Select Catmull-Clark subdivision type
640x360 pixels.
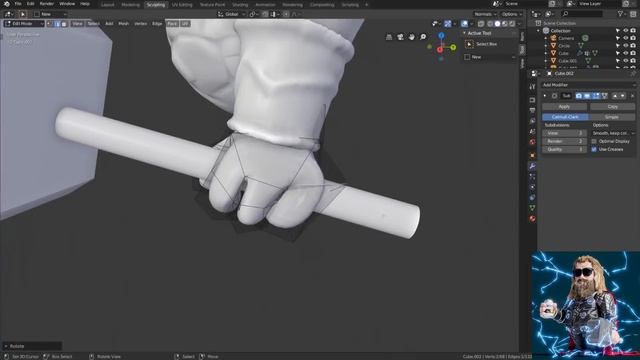tap(565, 117)
